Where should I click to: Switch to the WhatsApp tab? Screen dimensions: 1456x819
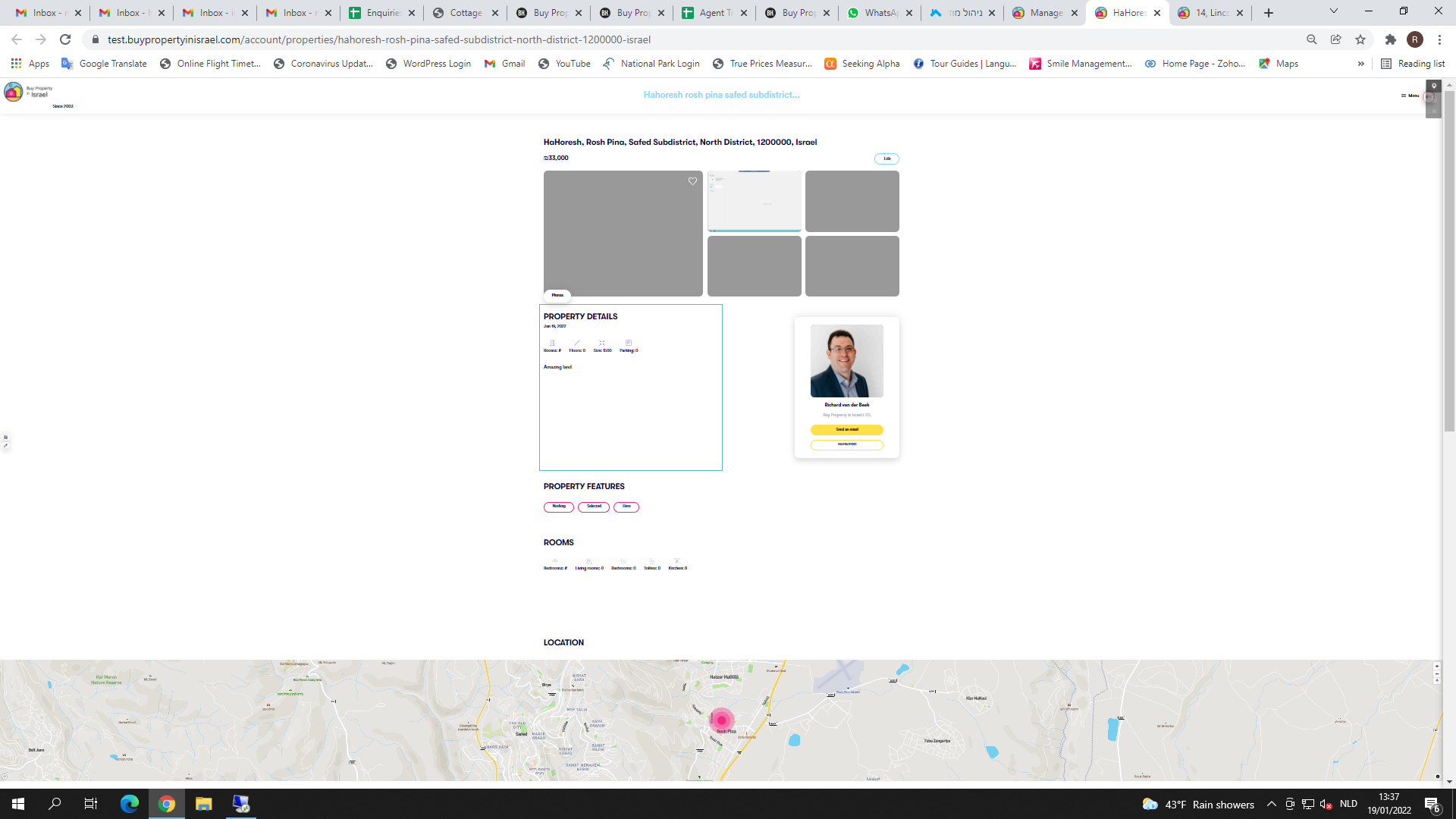click(880, 13)
